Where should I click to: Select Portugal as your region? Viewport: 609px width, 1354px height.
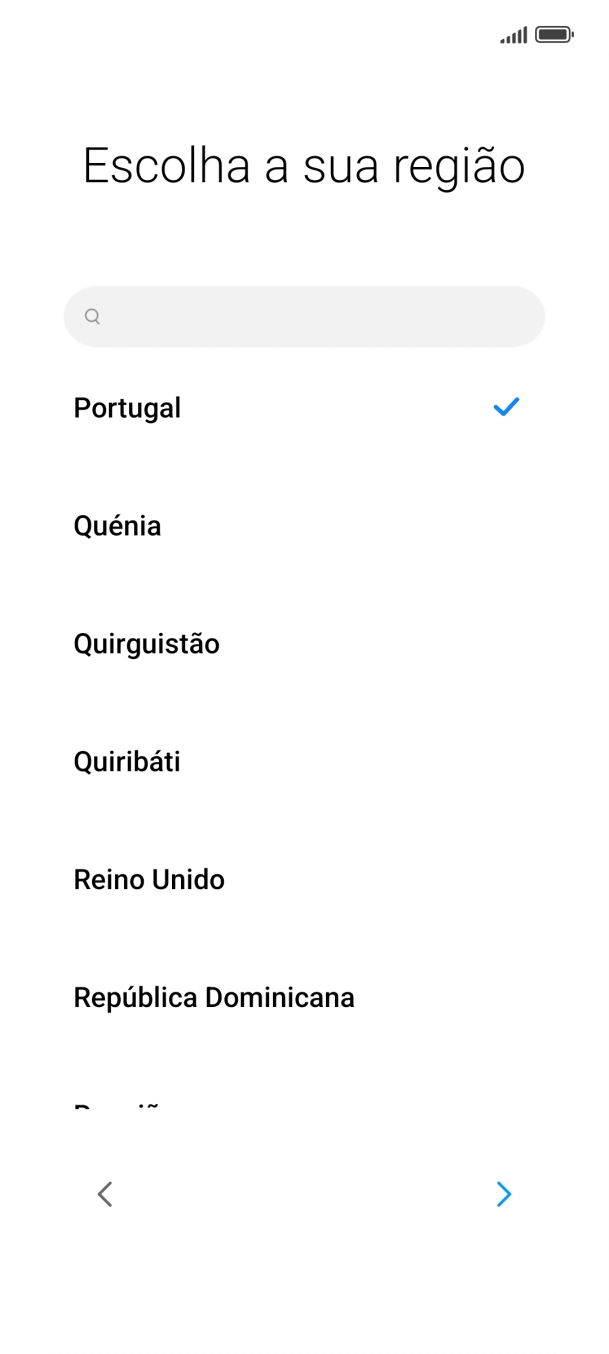click(x=127, y=407)
